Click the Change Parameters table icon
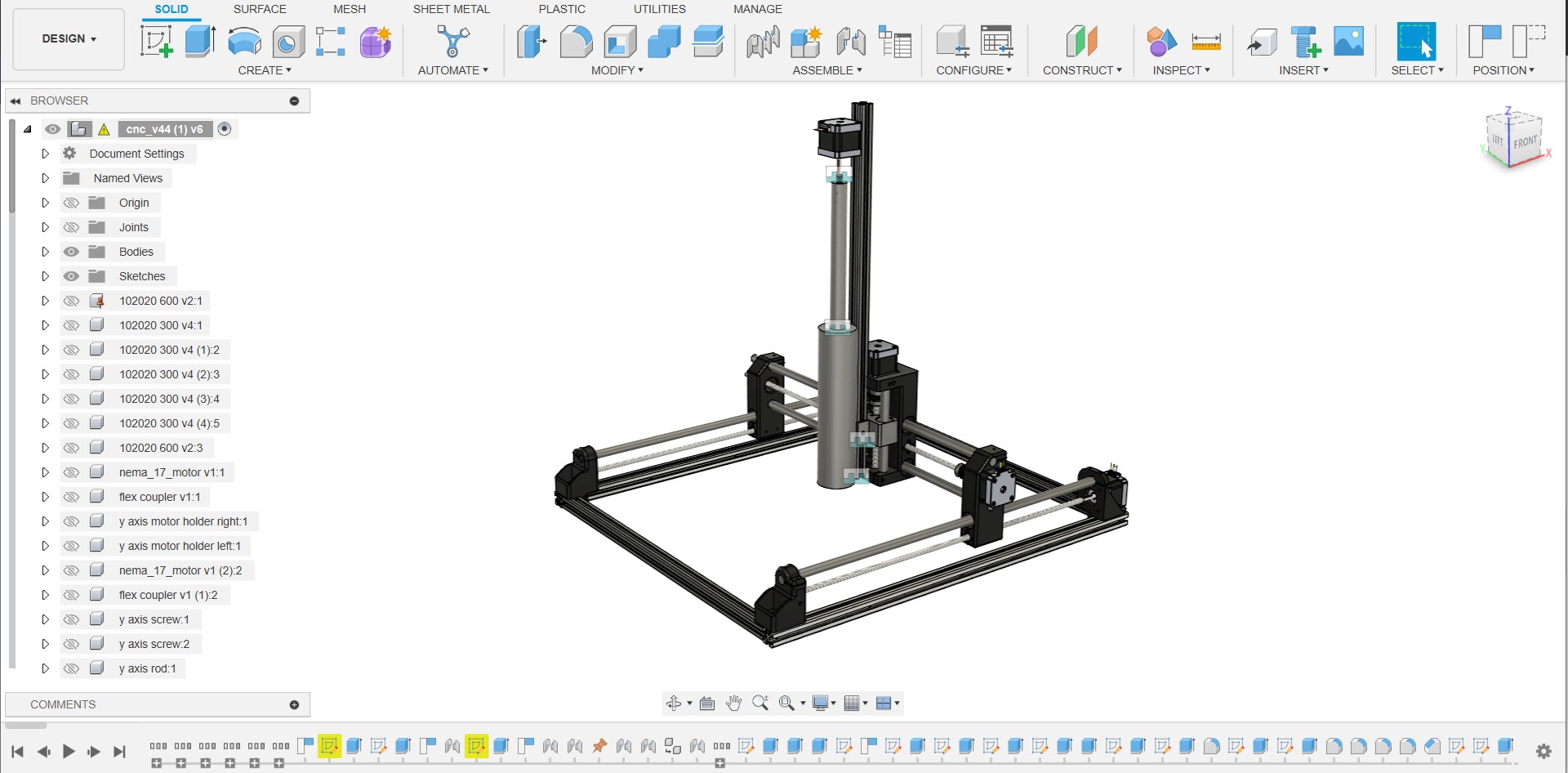The width and height of the screenshot is (1568, 773). pos(997,41)
